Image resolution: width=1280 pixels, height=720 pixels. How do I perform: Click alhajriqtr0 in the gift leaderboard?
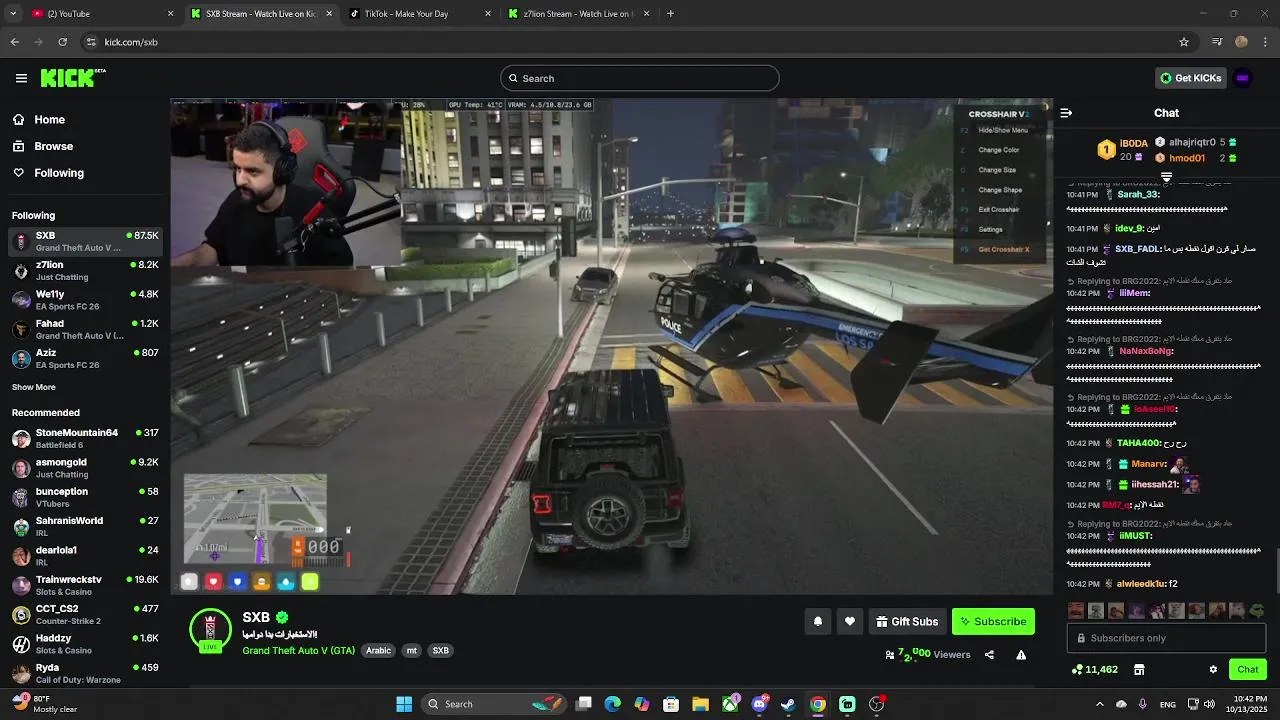[x=1196, y=142]
